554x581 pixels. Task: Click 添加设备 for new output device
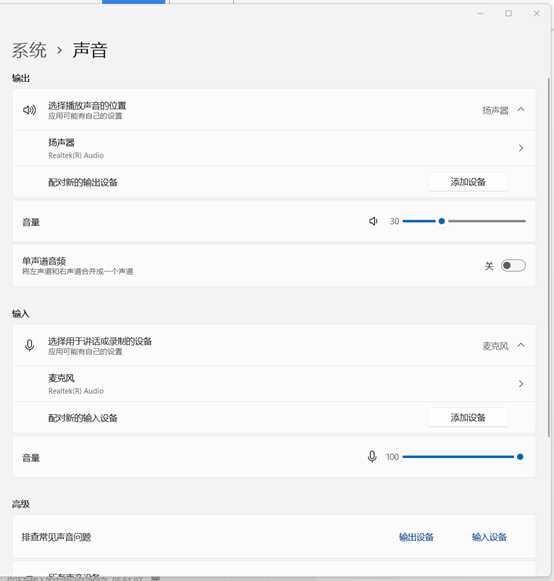(x=468, y=182)
